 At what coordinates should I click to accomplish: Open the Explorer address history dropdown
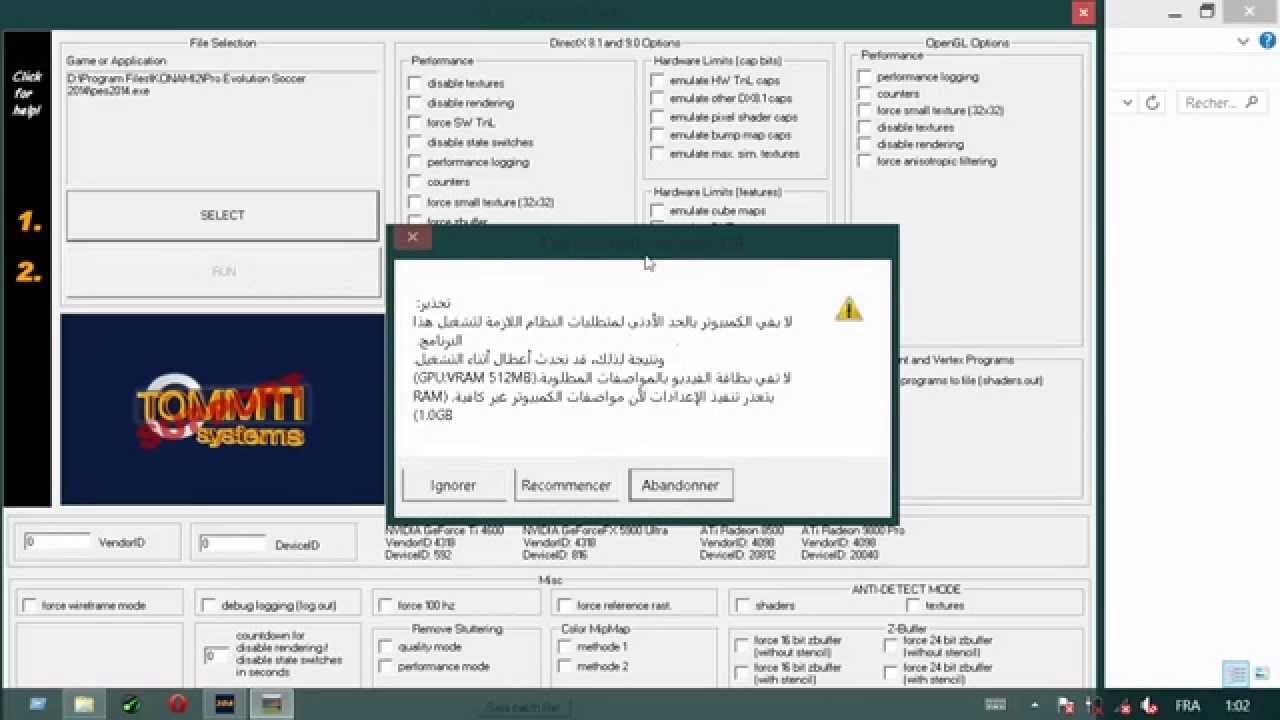coord(1127,102)
